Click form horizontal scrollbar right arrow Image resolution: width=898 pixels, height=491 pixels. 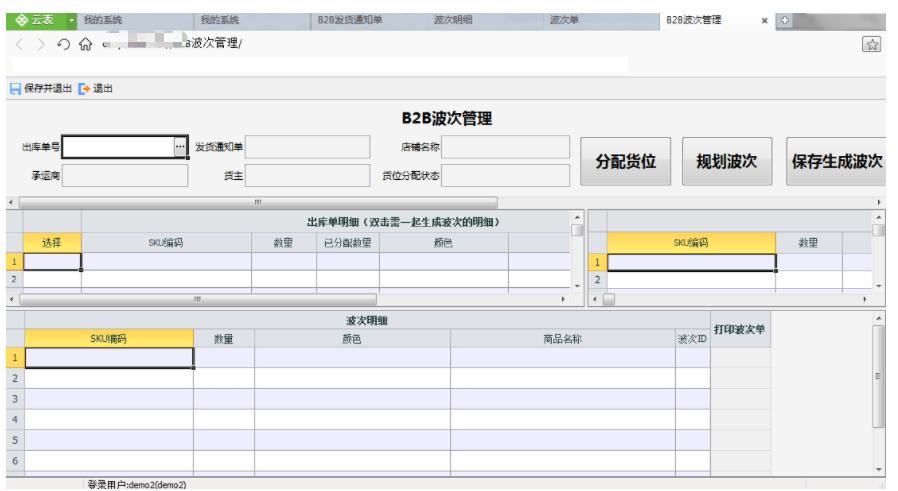point(879,202)
